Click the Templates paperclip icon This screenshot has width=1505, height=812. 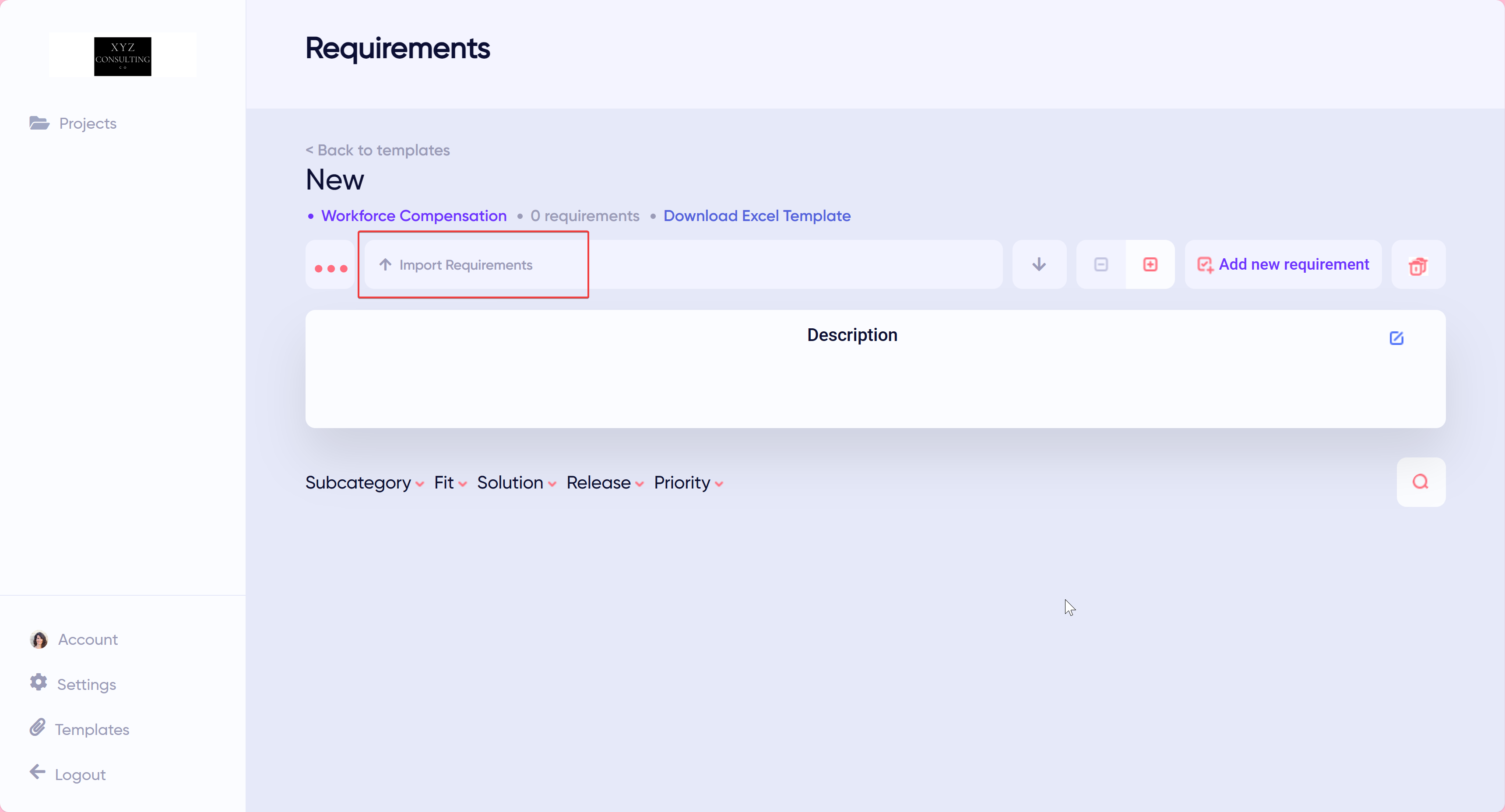tap(38, 728)
